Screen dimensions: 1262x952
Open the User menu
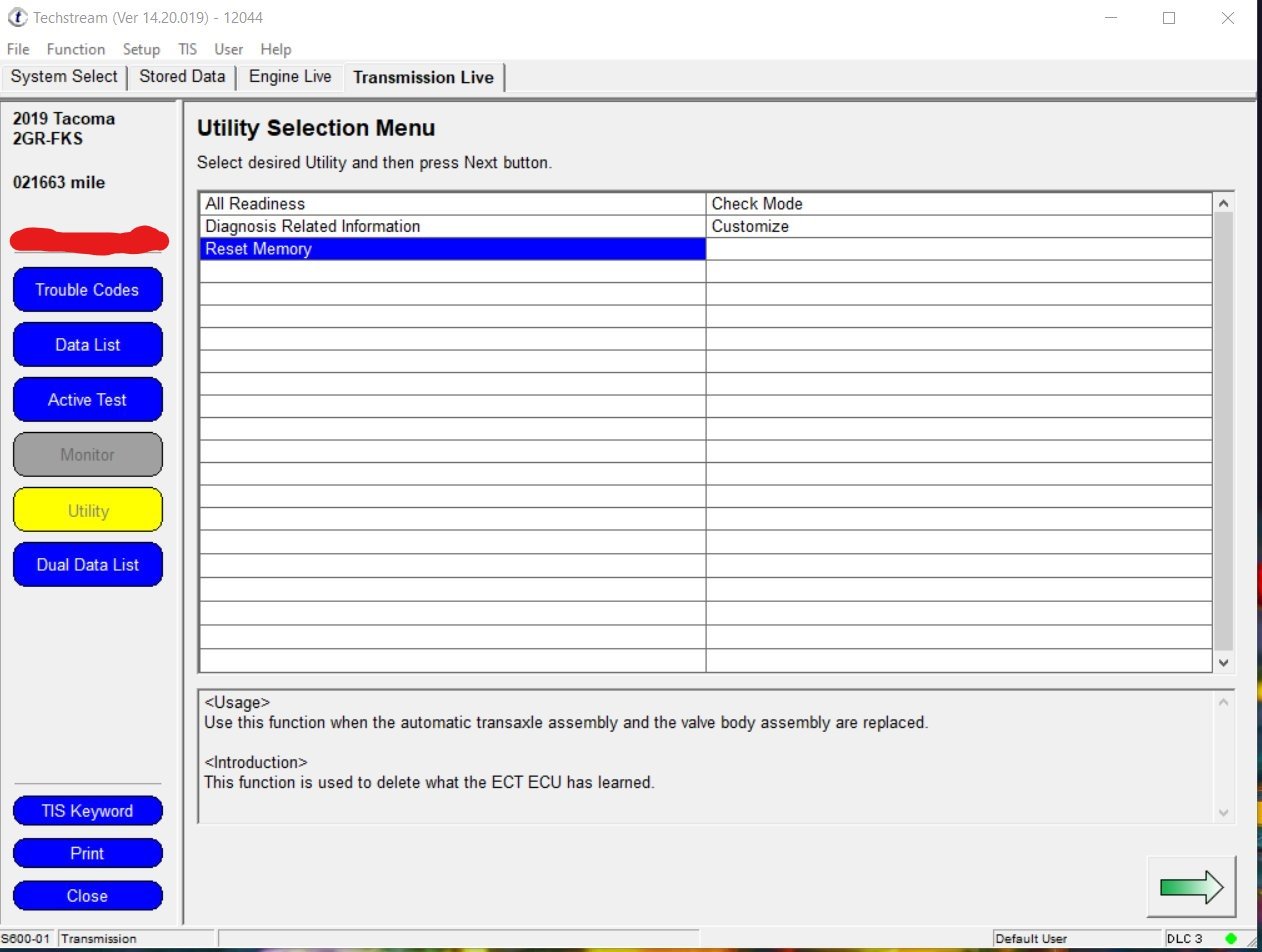[x=229, y=49]
